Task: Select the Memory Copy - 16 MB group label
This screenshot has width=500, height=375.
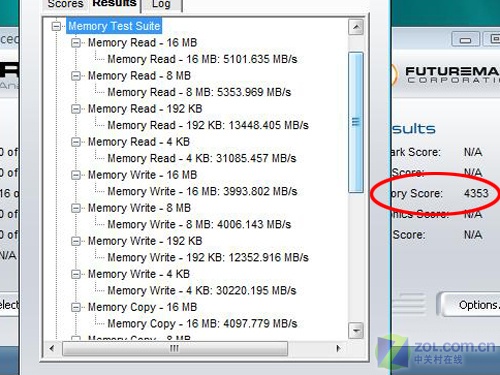Action: [x=142, y=307]
